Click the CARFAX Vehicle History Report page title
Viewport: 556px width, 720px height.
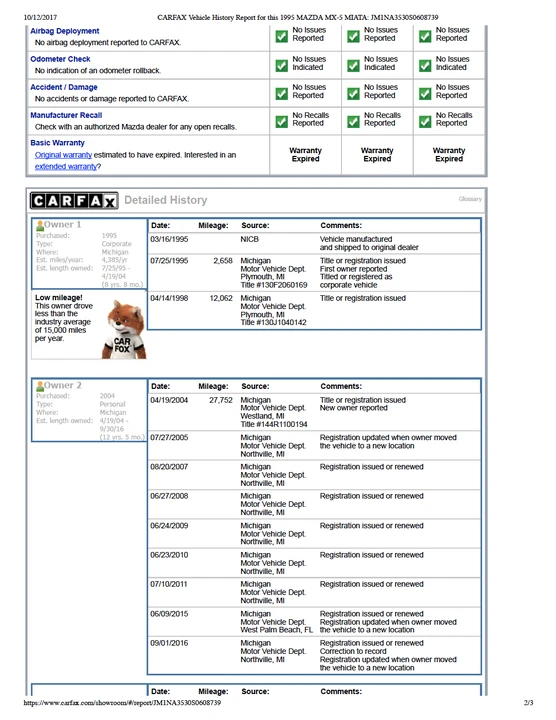(298, 17)
